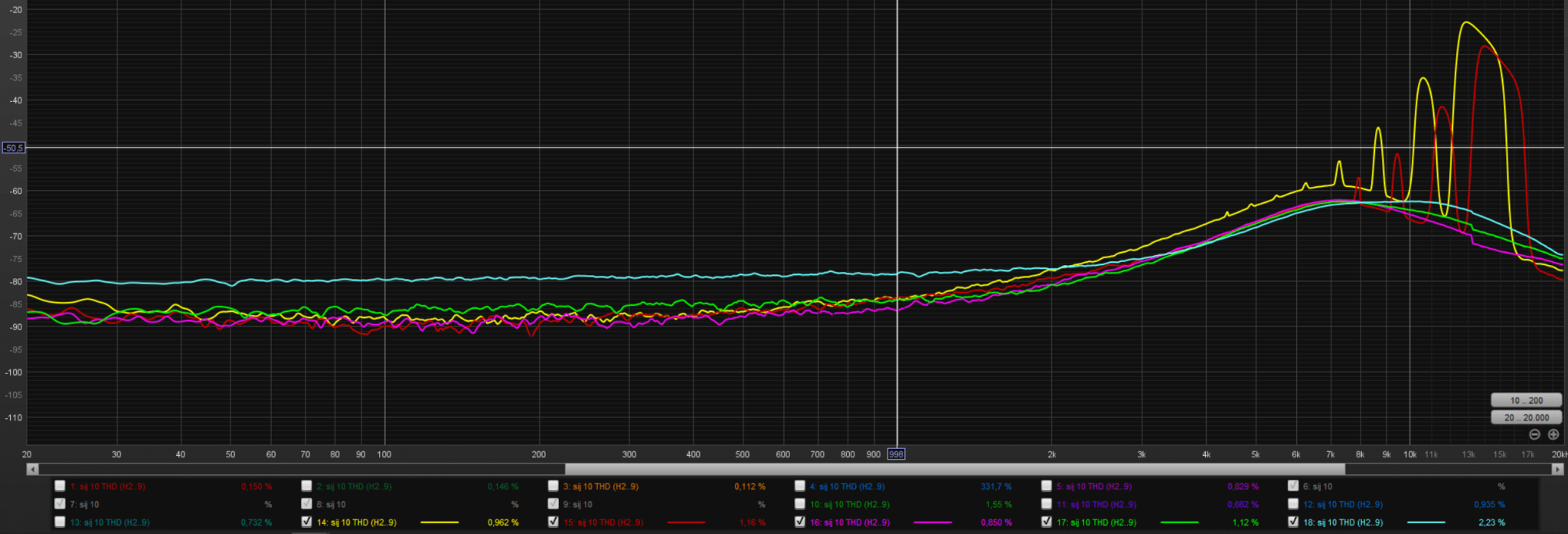The height and width of the screenshot is (534, 1568).
Task: Toggle the 7: sij 10 checkbox
Action: coord(60,504)
